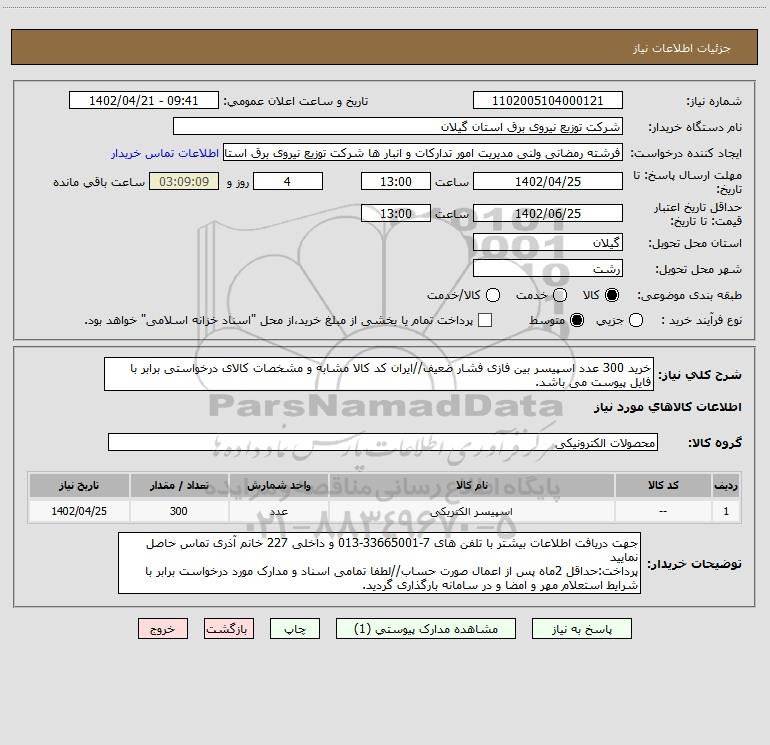The height and width of the screenshot is (745, 770).
Task: Click the تاریخ نیاز column header
Action: click(x=79, y=485)
